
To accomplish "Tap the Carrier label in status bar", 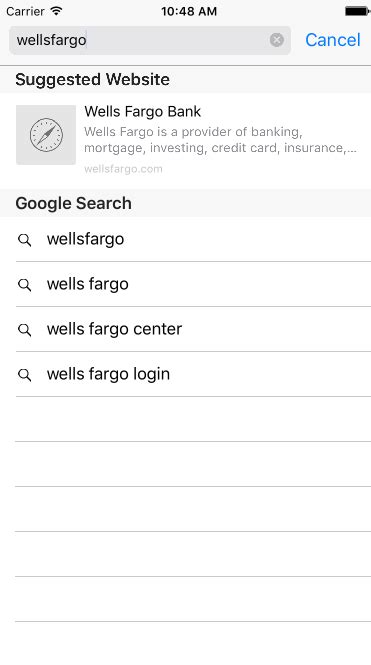I will tap(25, 11).
